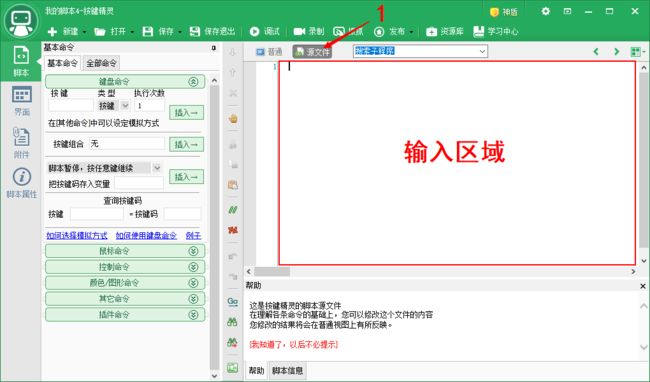Switch to 源文件 view tab
Image resolution: width=650 pixels, height=382 pixels.
(313, 52)
